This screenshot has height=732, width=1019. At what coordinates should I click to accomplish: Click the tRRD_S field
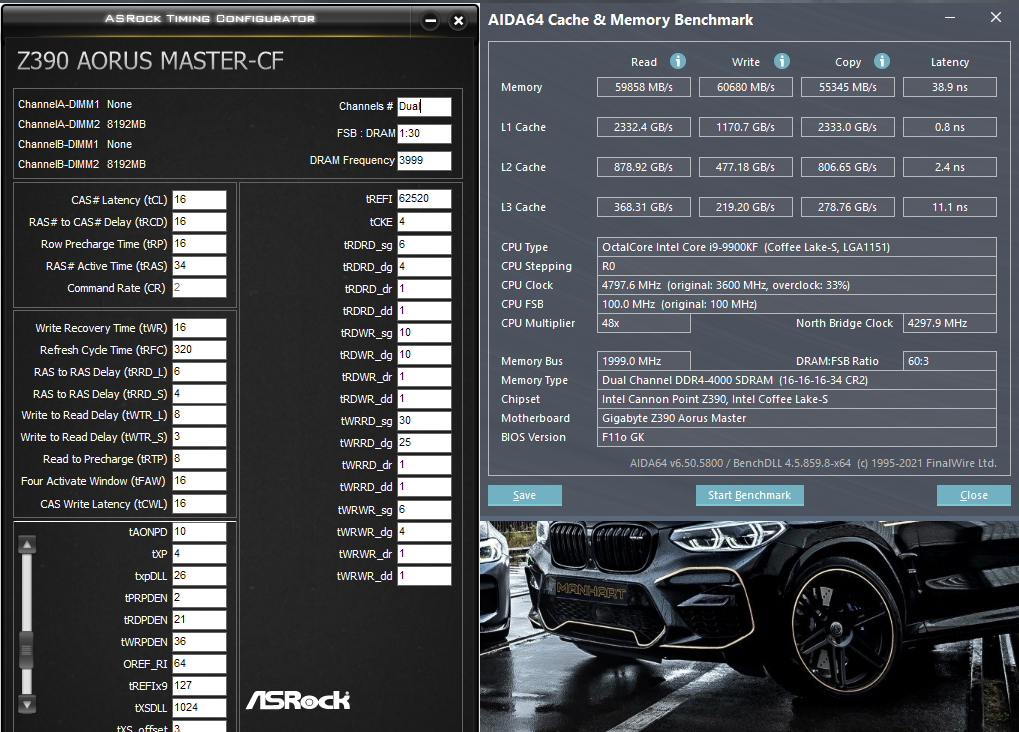point(200,394)
